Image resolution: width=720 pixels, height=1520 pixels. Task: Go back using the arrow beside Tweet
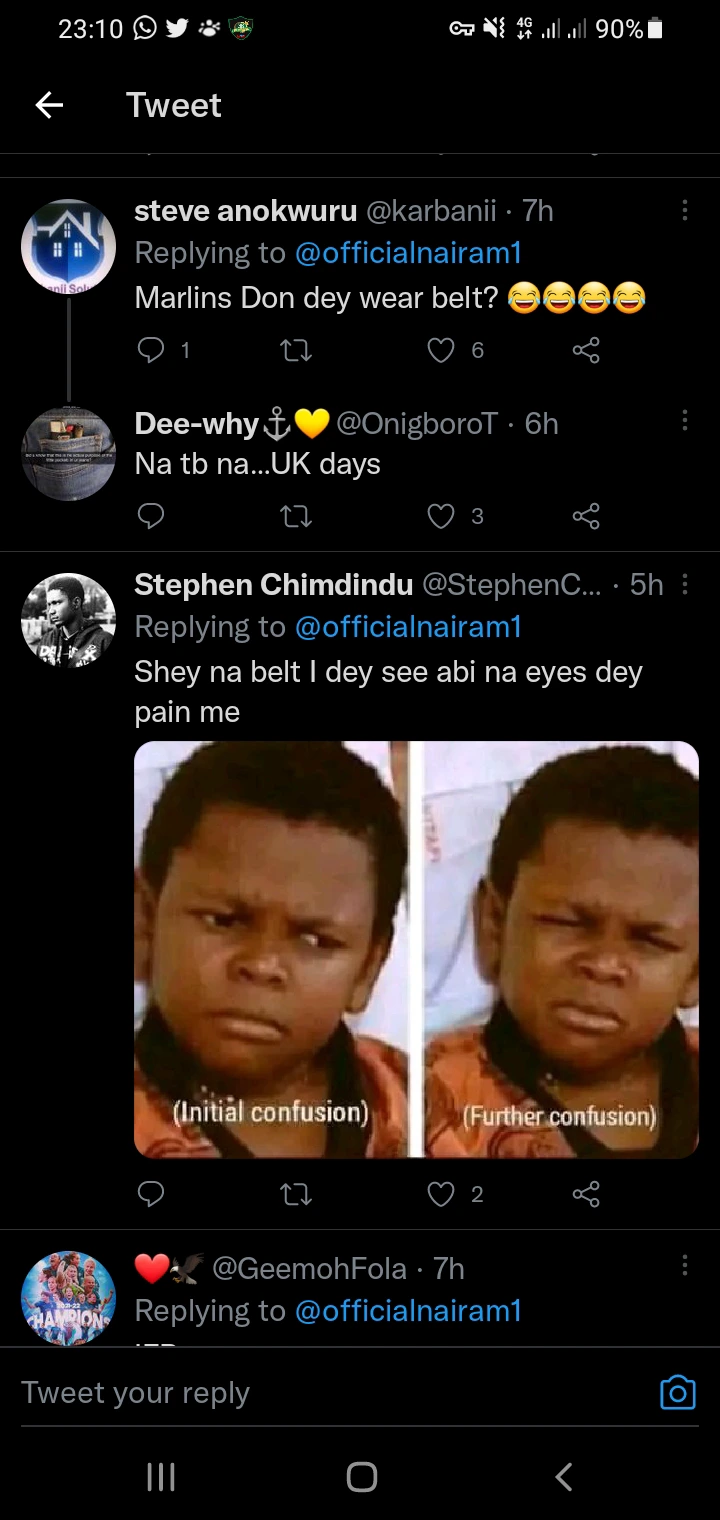(49, 105)
